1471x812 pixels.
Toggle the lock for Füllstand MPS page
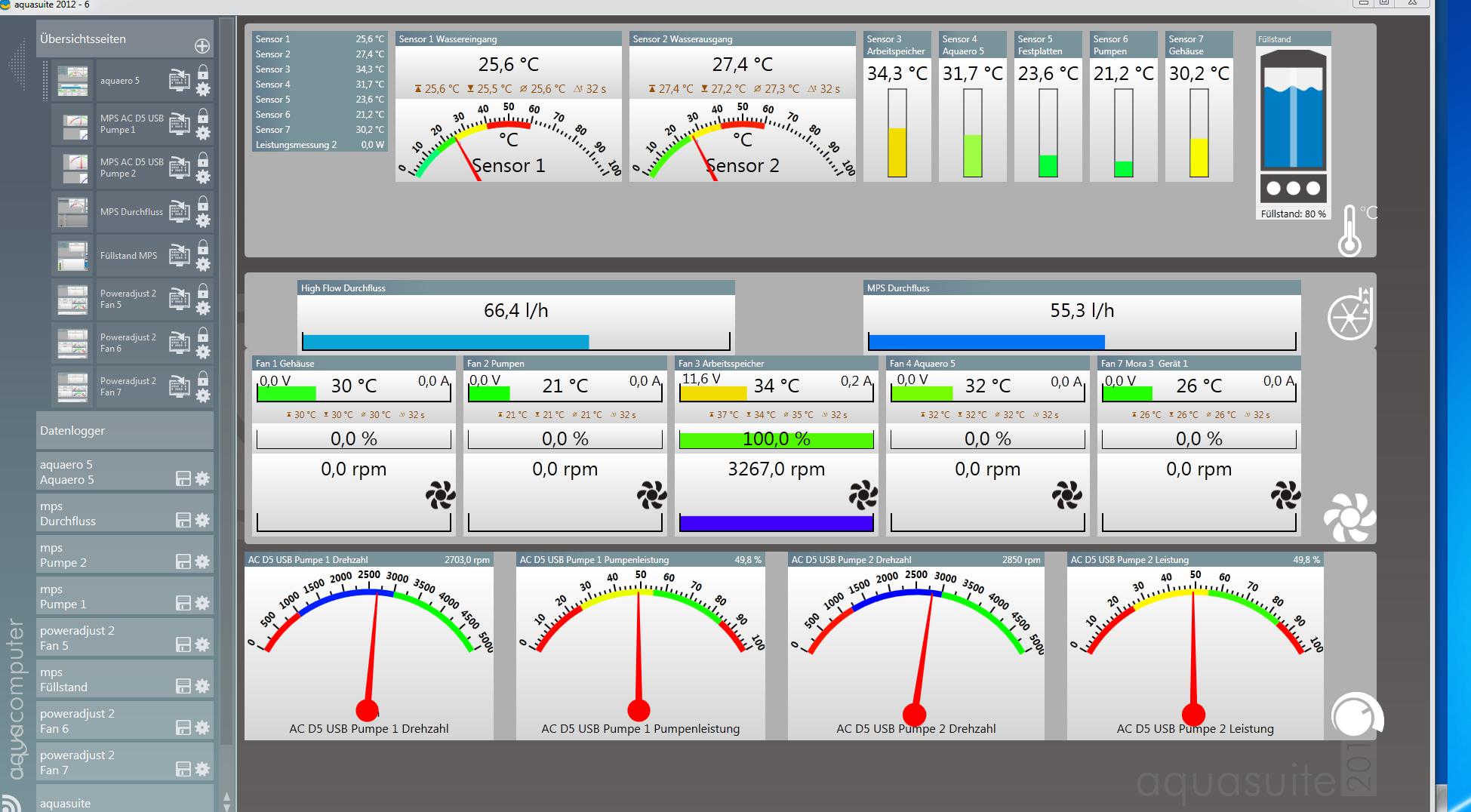203,248
